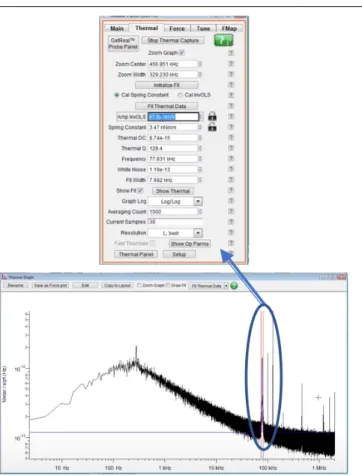The image size is (362, 476).
Task: Open help for Graph Log row
Action: (x=231, y=201)
